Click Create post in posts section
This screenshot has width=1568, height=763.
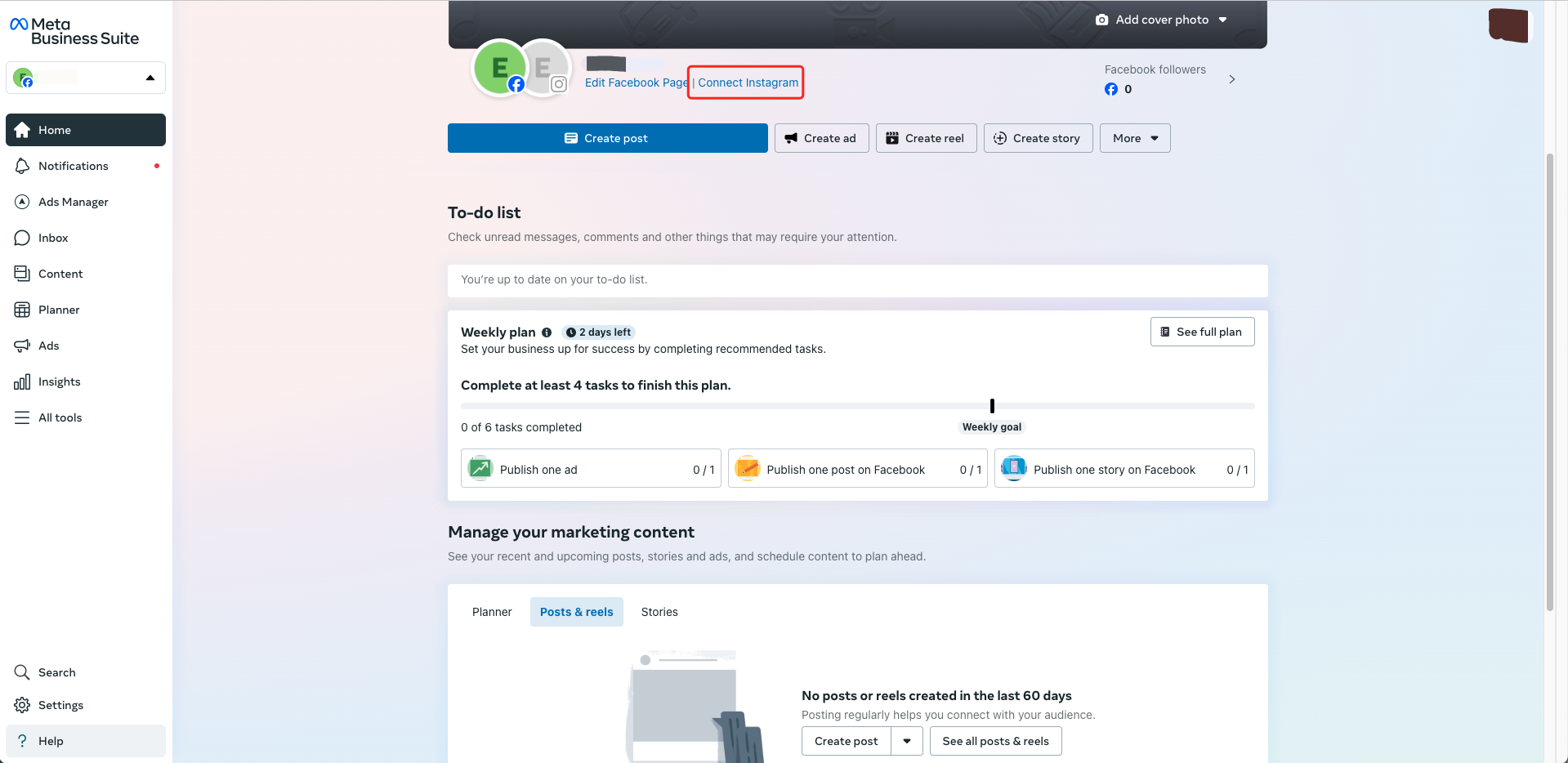click(847, 741)
